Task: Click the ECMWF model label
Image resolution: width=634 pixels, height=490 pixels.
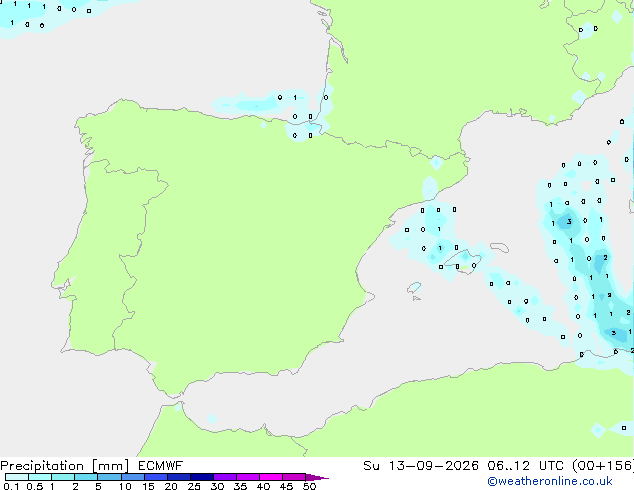Action: pos(161,466)
